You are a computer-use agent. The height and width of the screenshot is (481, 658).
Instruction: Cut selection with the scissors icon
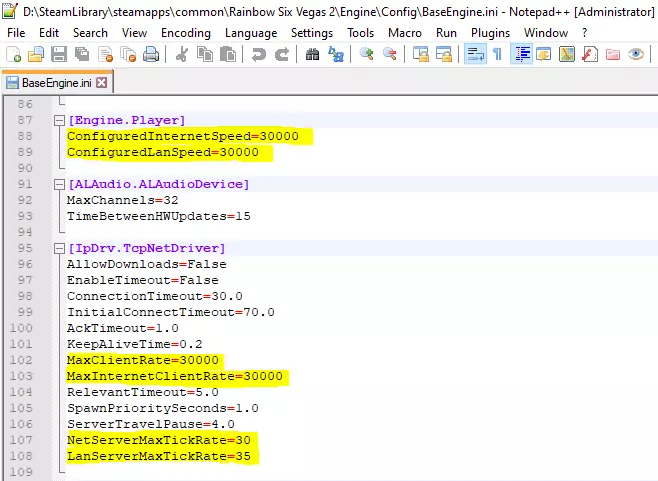[x=182, y=54]
